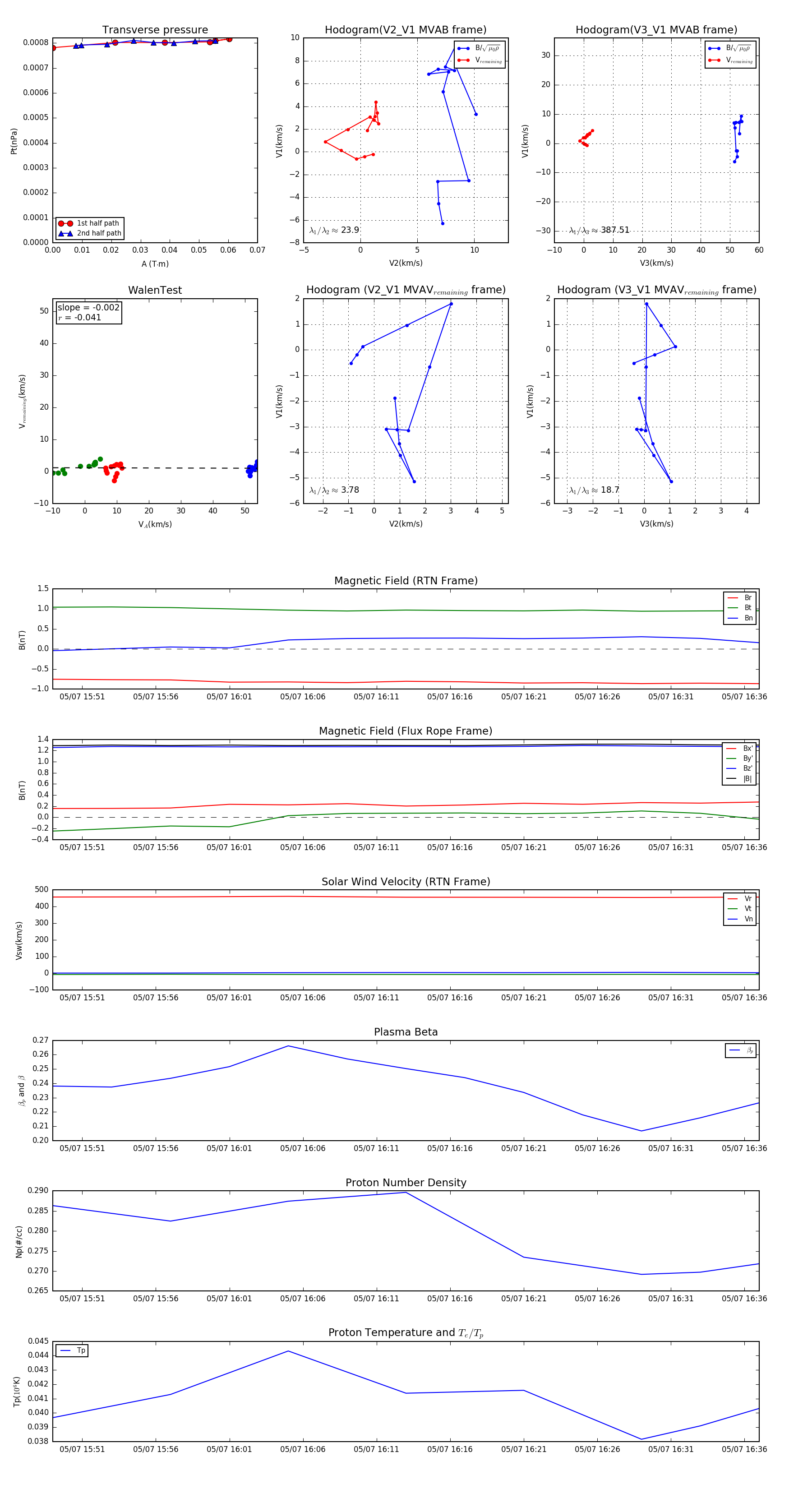Image resolution: width=812 pixels, height=1489 pixels.
Task: Click the V_remaining legend entry in V2_V1 MVAB hodogram
Action: (480, 60)
